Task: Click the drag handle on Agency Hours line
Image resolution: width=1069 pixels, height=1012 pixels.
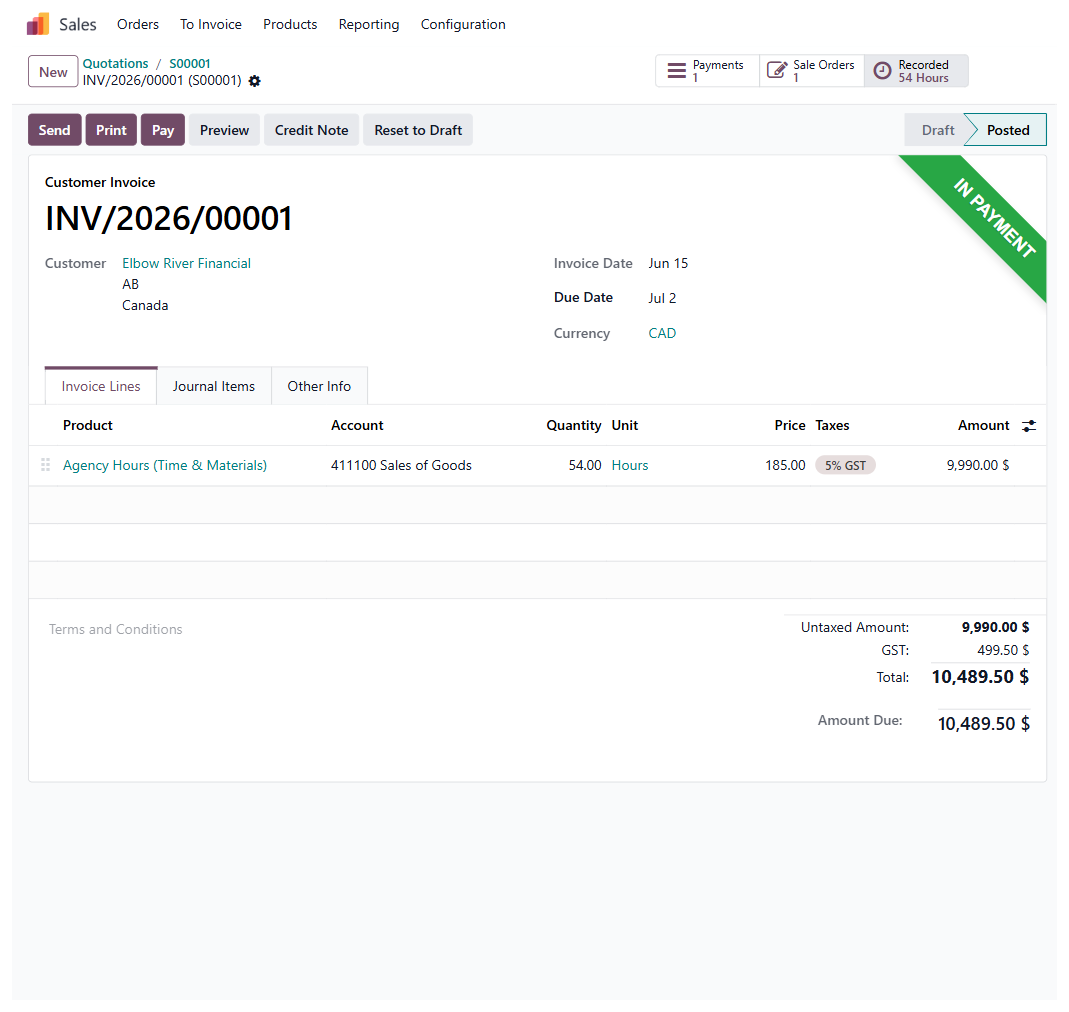Action: (46, 465)
